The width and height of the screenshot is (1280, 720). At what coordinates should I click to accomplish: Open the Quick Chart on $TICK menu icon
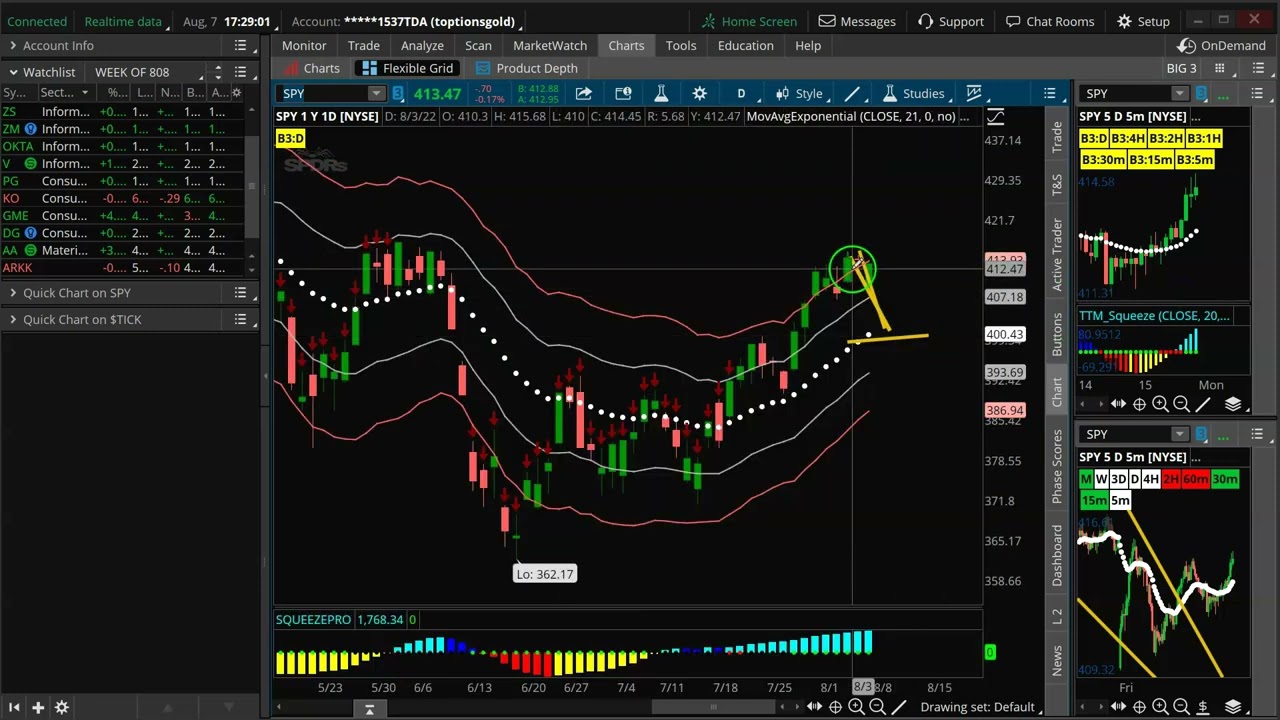tap(240, 319)
